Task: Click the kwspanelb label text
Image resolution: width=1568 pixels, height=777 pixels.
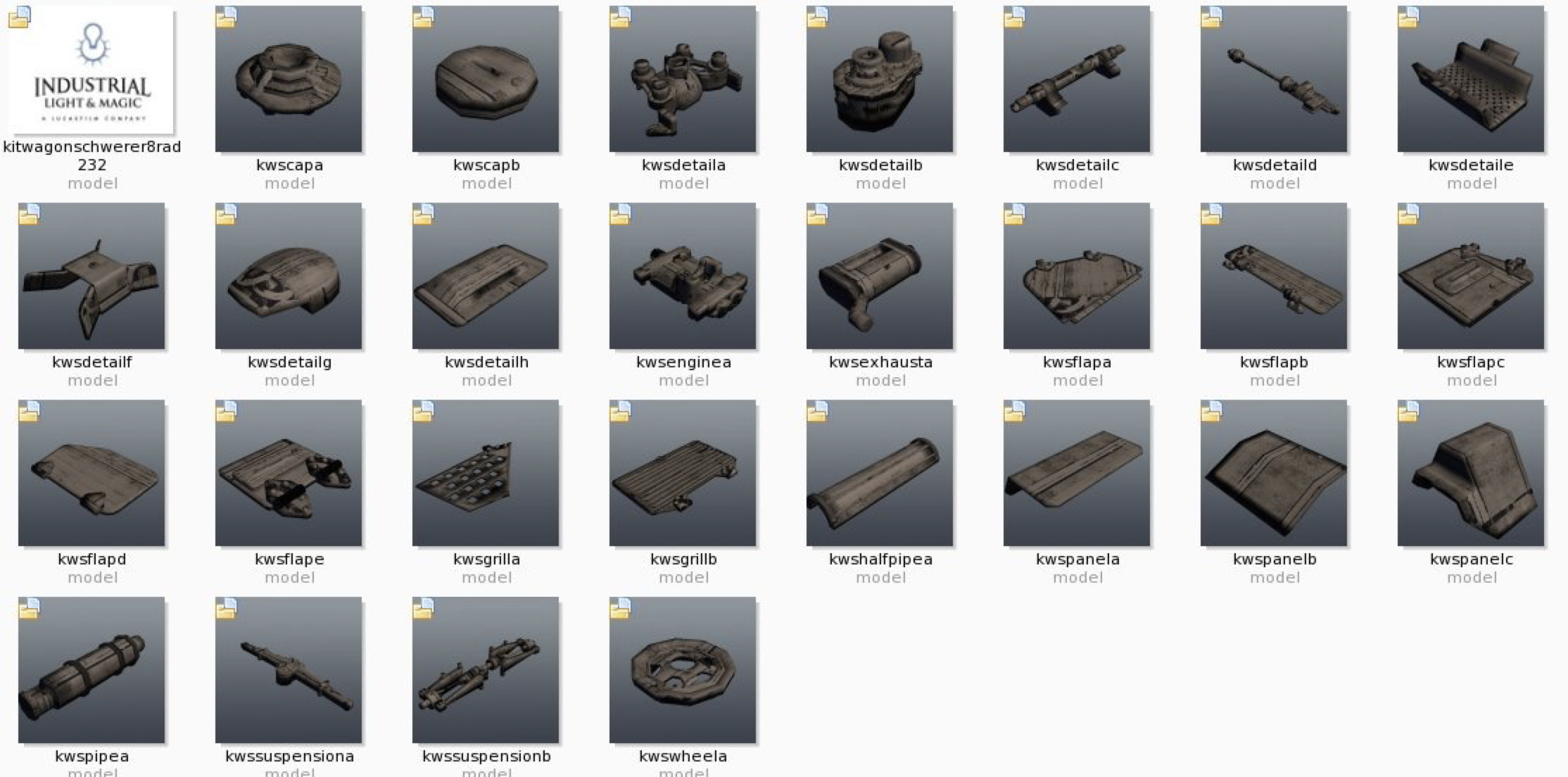Action: point(1275,559)
